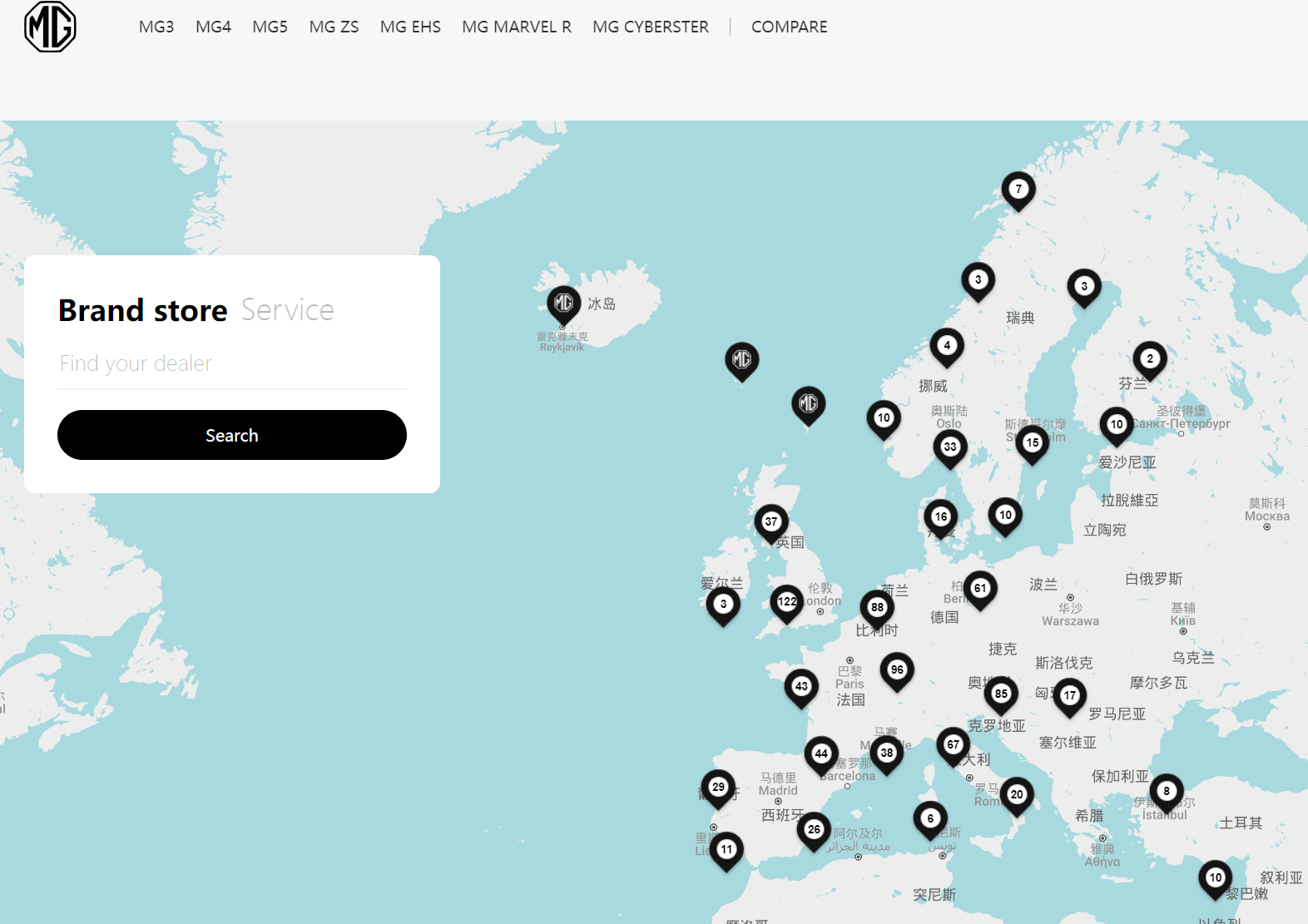Switch to the Service tab
This screenshot has height=924, width=1308.
tap(287, 310)
